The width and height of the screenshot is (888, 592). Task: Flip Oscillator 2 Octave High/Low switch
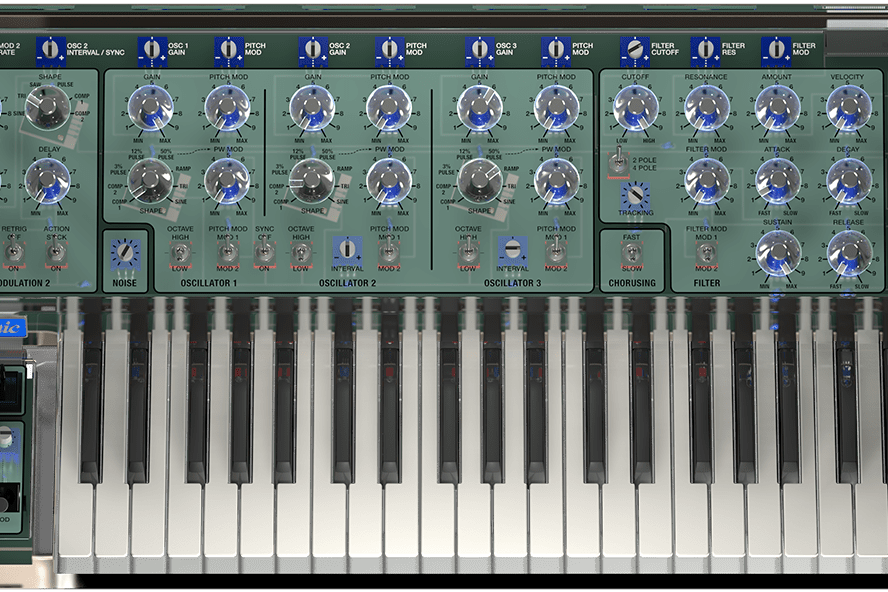tap(301, 253)
